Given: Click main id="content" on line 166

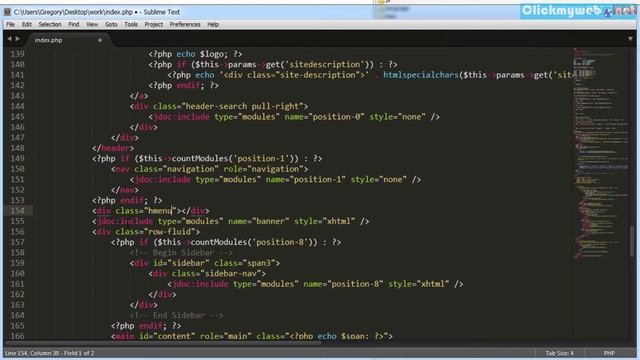Looking at the screenshot, I should tap(153, 336).
